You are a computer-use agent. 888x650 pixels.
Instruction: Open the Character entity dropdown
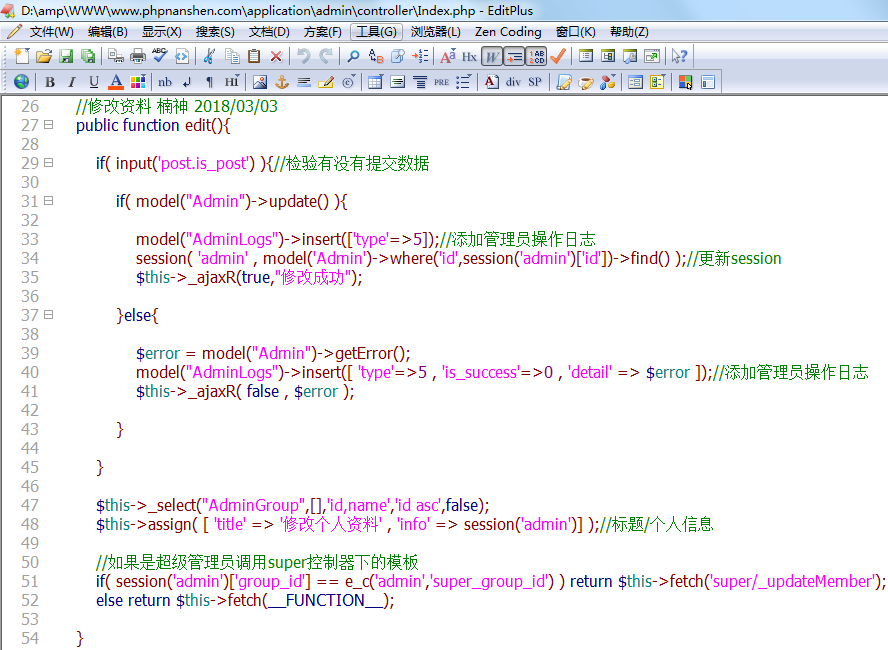coord(349,82)
